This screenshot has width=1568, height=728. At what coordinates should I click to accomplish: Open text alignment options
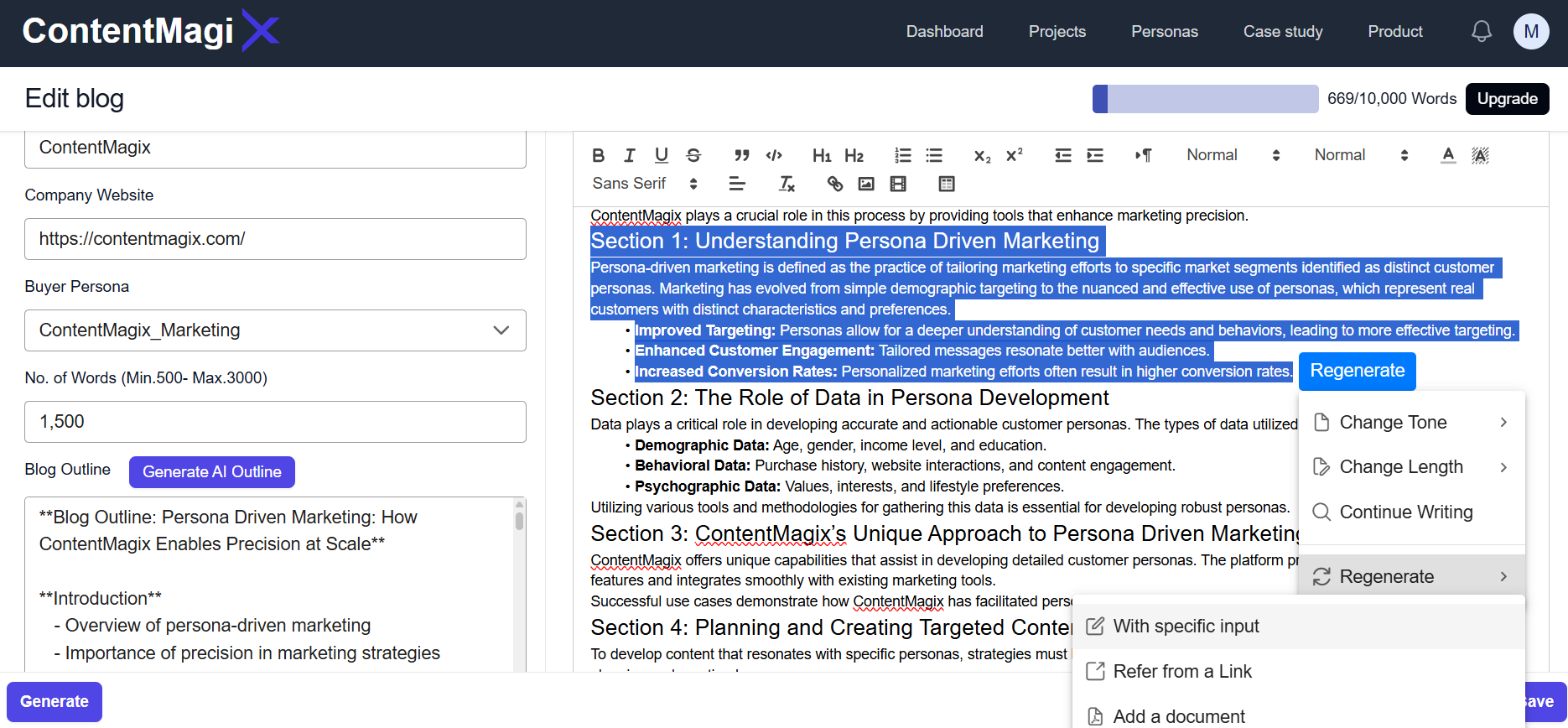[737, 184]
